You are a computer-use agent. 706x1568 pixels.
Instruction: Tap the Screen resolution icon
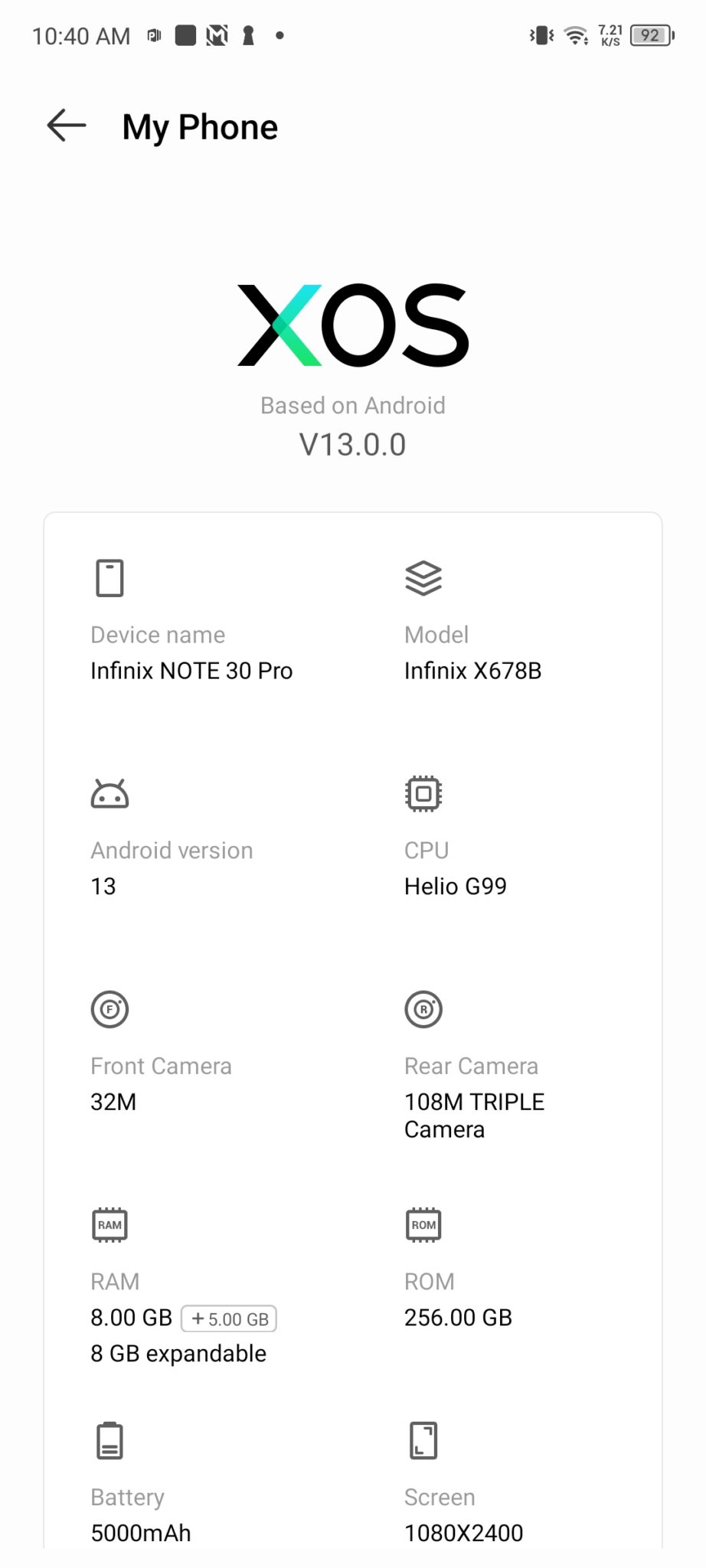423,1440
